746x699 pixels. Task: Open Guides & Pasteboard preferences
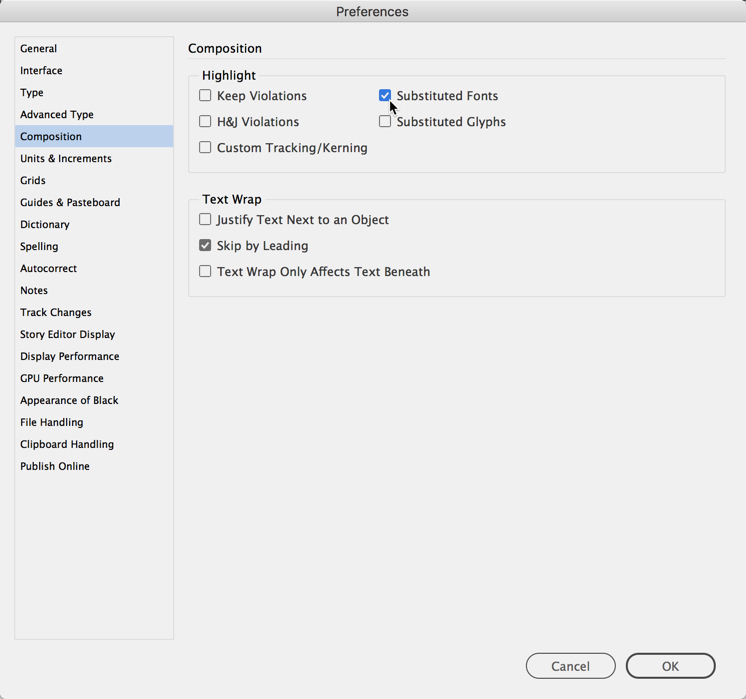(x=70, y=202)
